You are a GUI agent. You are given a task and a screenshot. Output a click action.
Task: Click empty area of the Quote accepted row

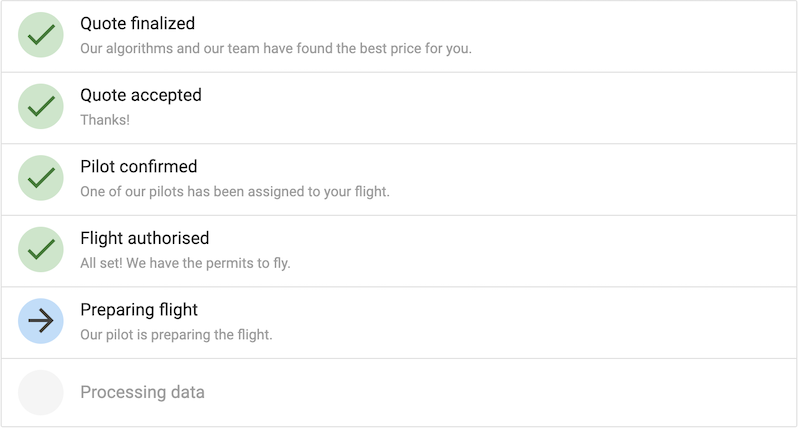499,108
